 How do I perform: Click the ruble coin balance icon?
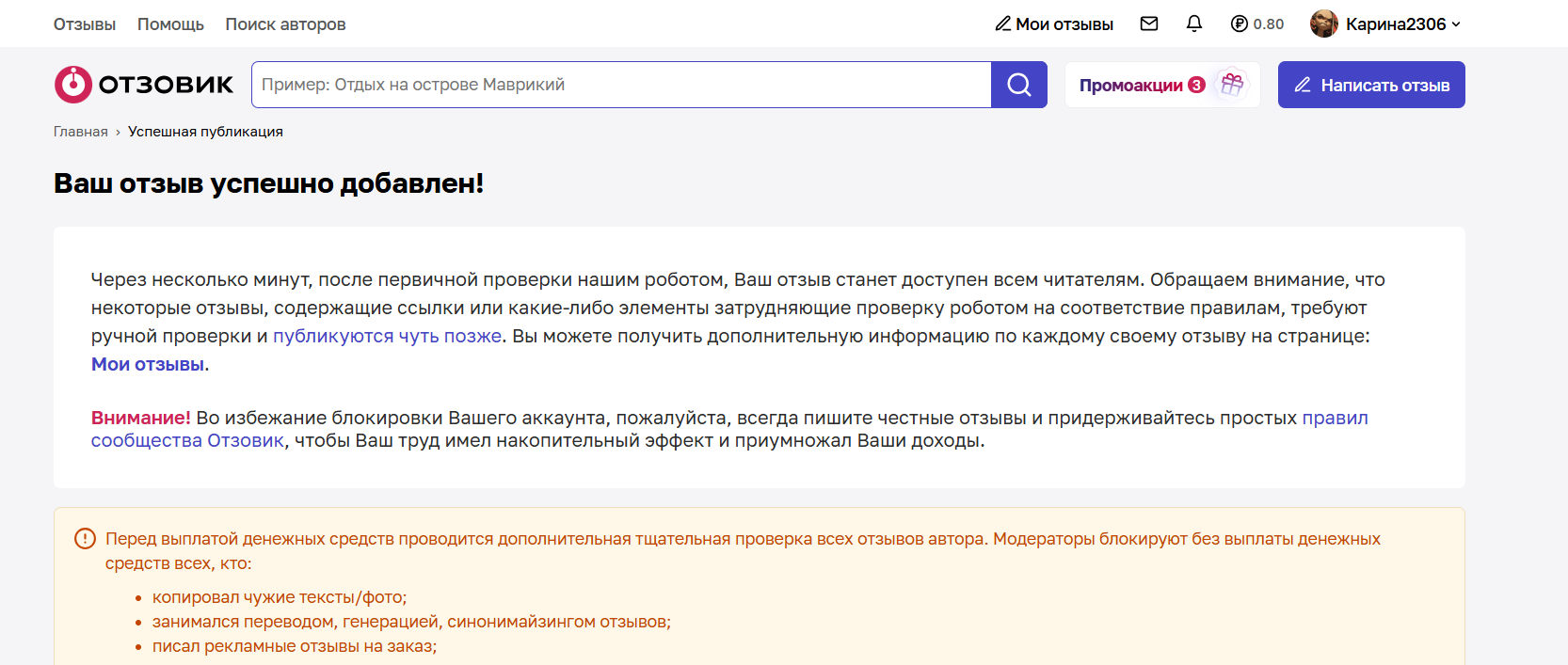pos(1240,24)
